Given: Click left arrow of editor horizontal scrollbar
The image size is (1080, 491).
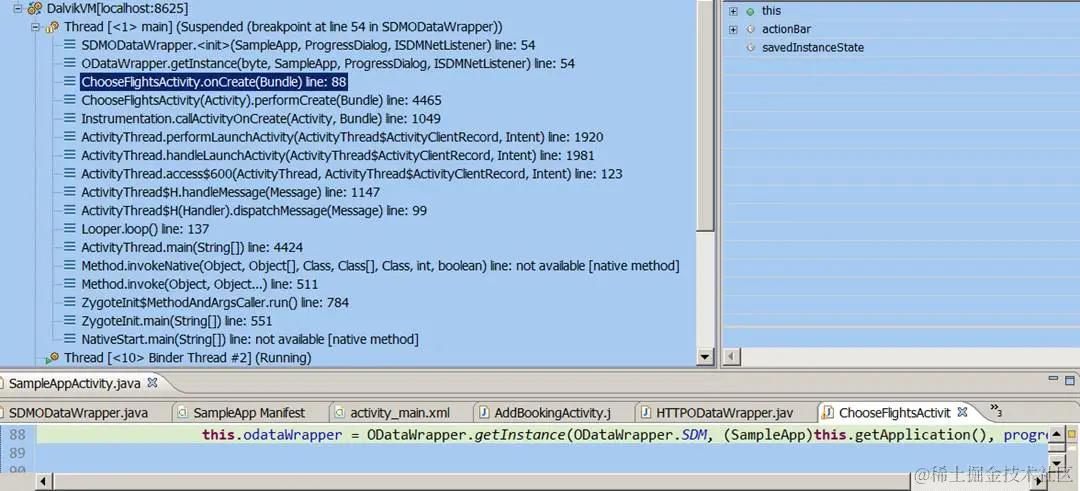Looking at the screenshot, I should tap(43, 481).
